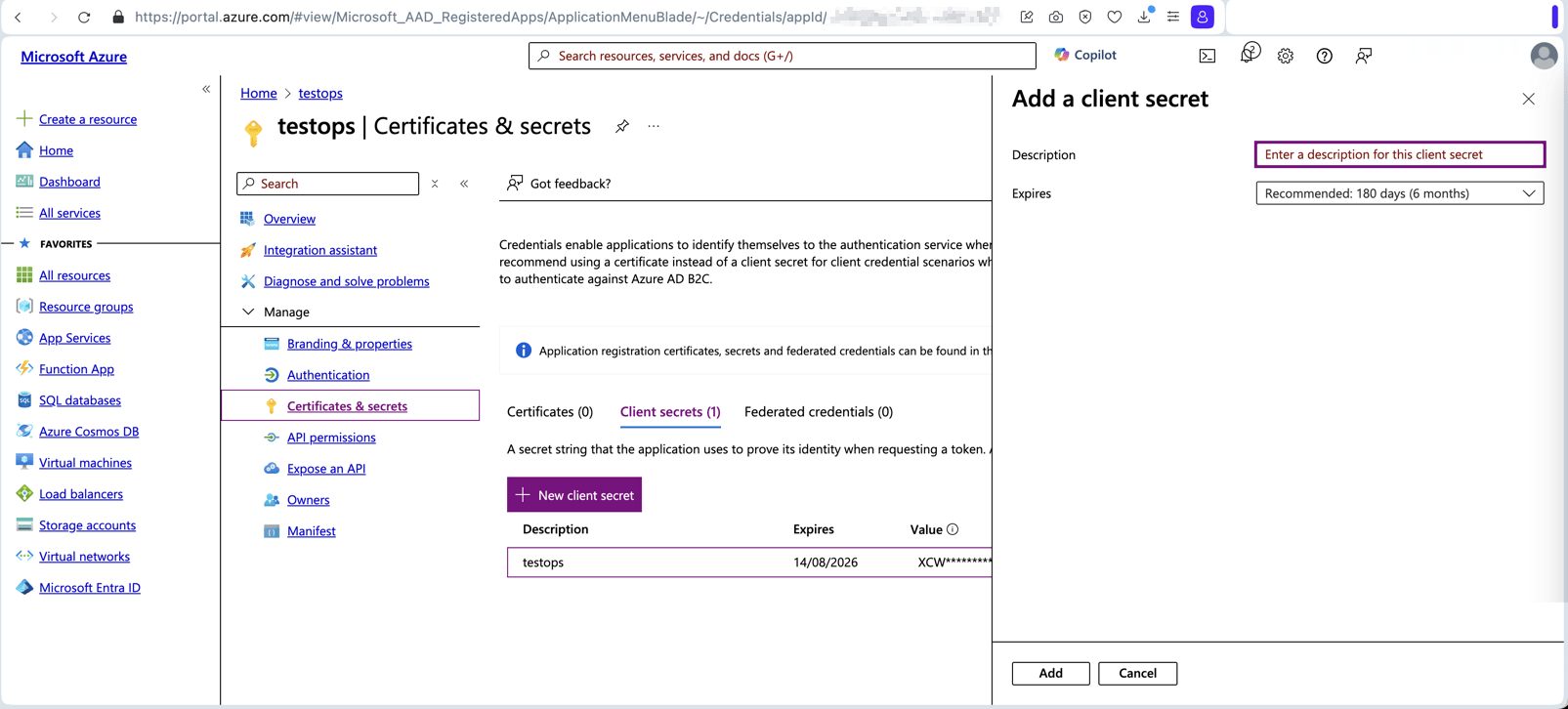Open the Copilot assistant
Image resolution: width=1568 pixels, height=709 pixels.
click(x=1085, y=56)
